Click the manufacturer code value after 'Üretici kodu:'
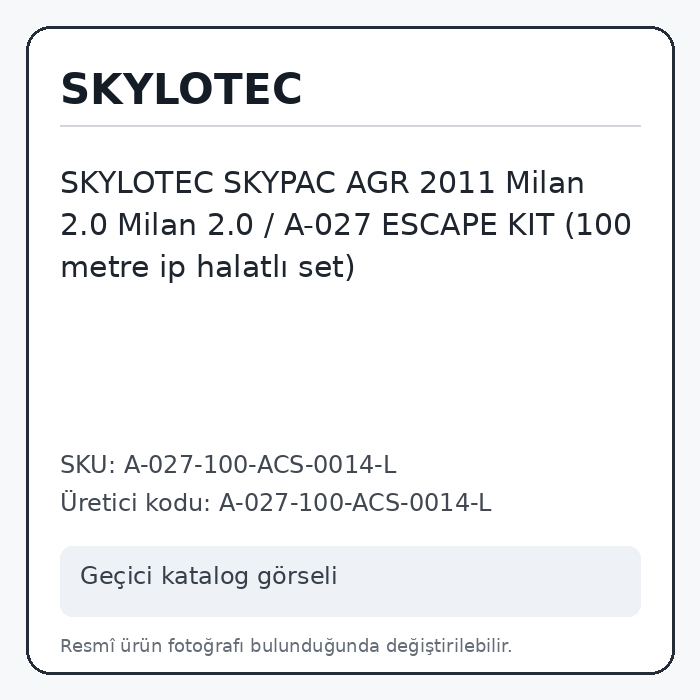Screen dimensions: 700x700 click(x=355, y=502)
